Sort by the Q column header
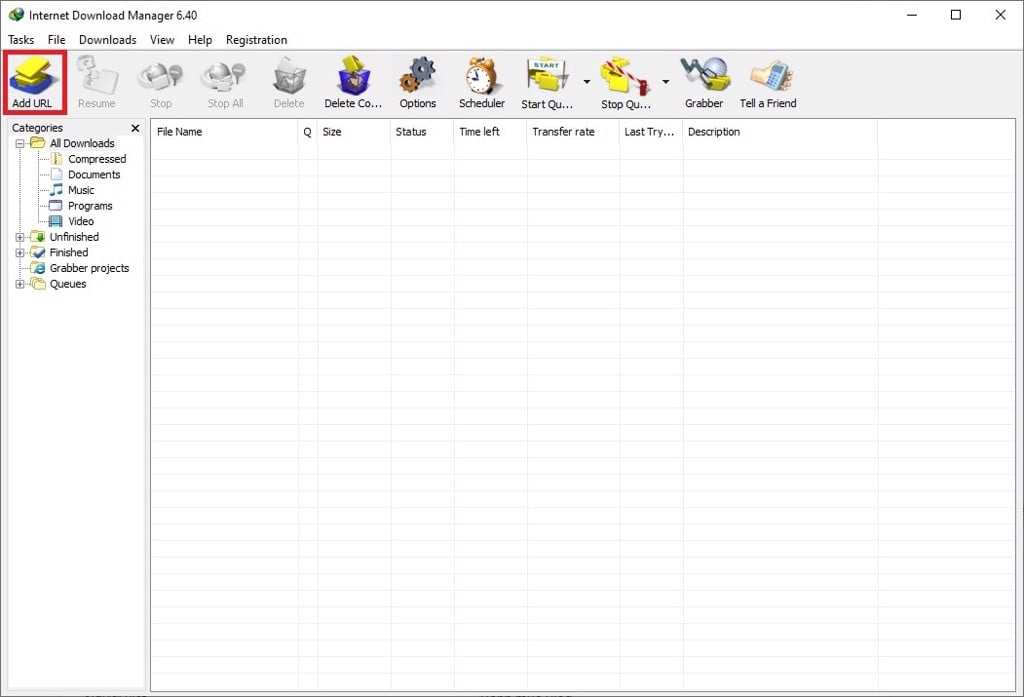 308,132
